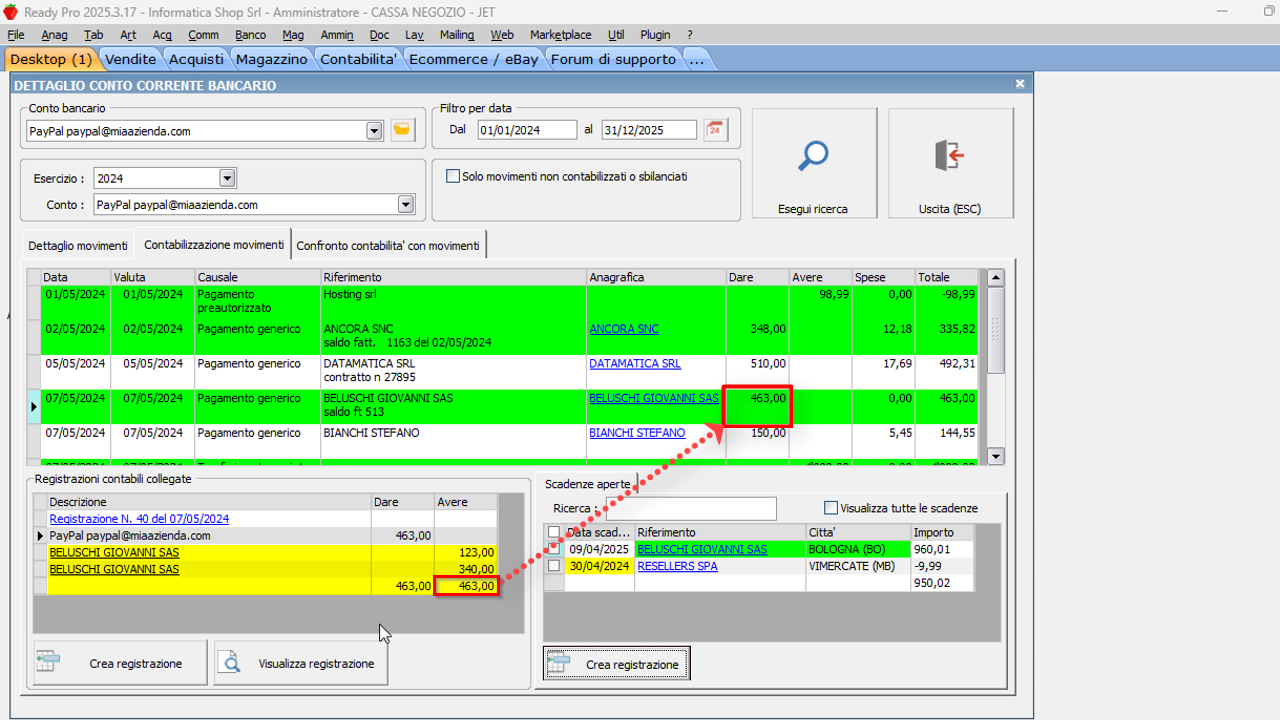Open the Plugin menu

655,34
